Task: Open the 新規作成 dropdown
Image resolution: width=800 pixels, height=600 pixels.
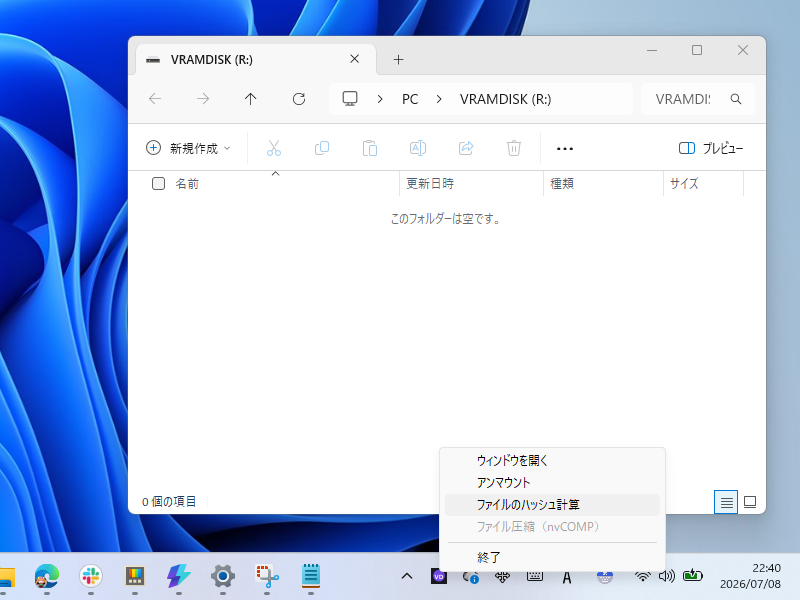Action: pos(188,148)
